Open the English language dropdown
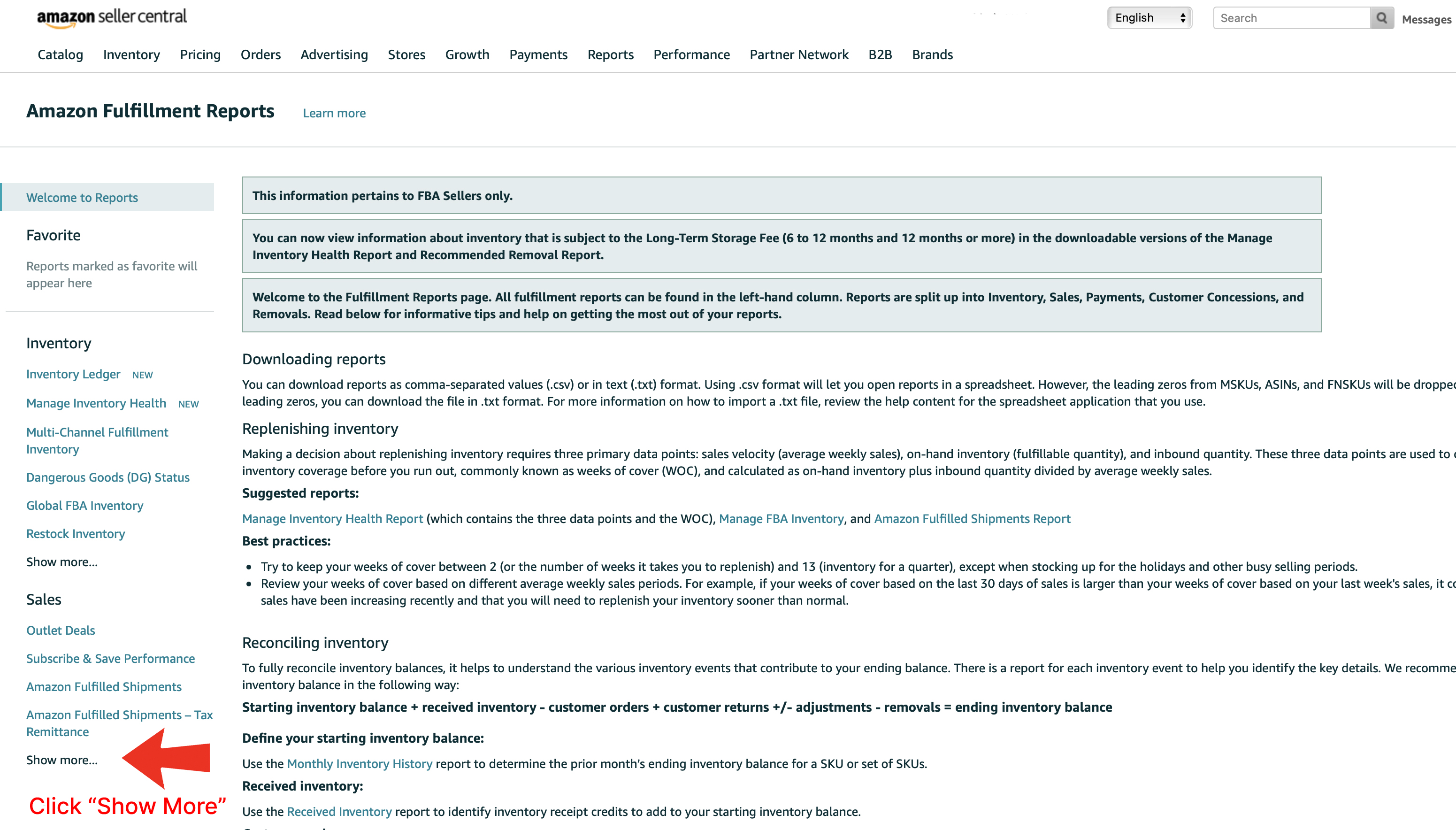1456x830 pixels. 1149,18
